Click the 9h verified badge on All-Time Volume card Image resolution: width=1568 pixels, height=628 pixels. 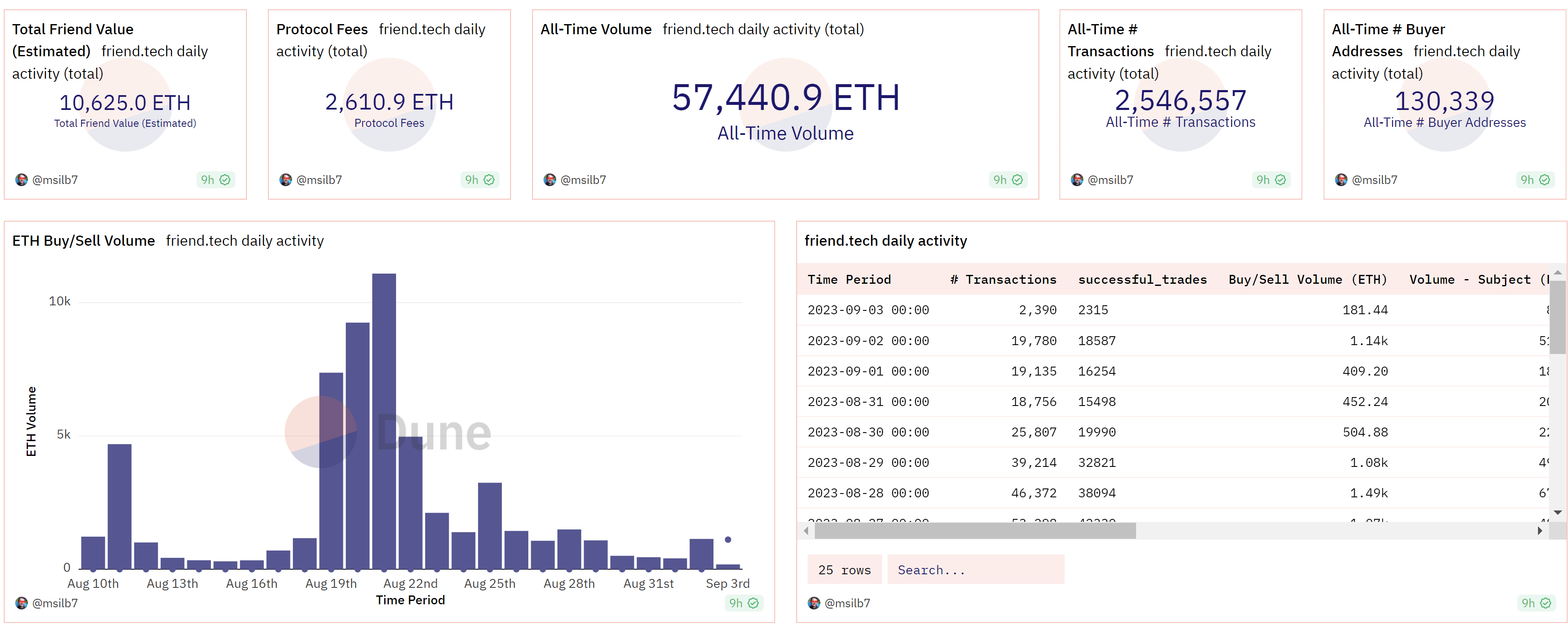(x=1008, y=180)
